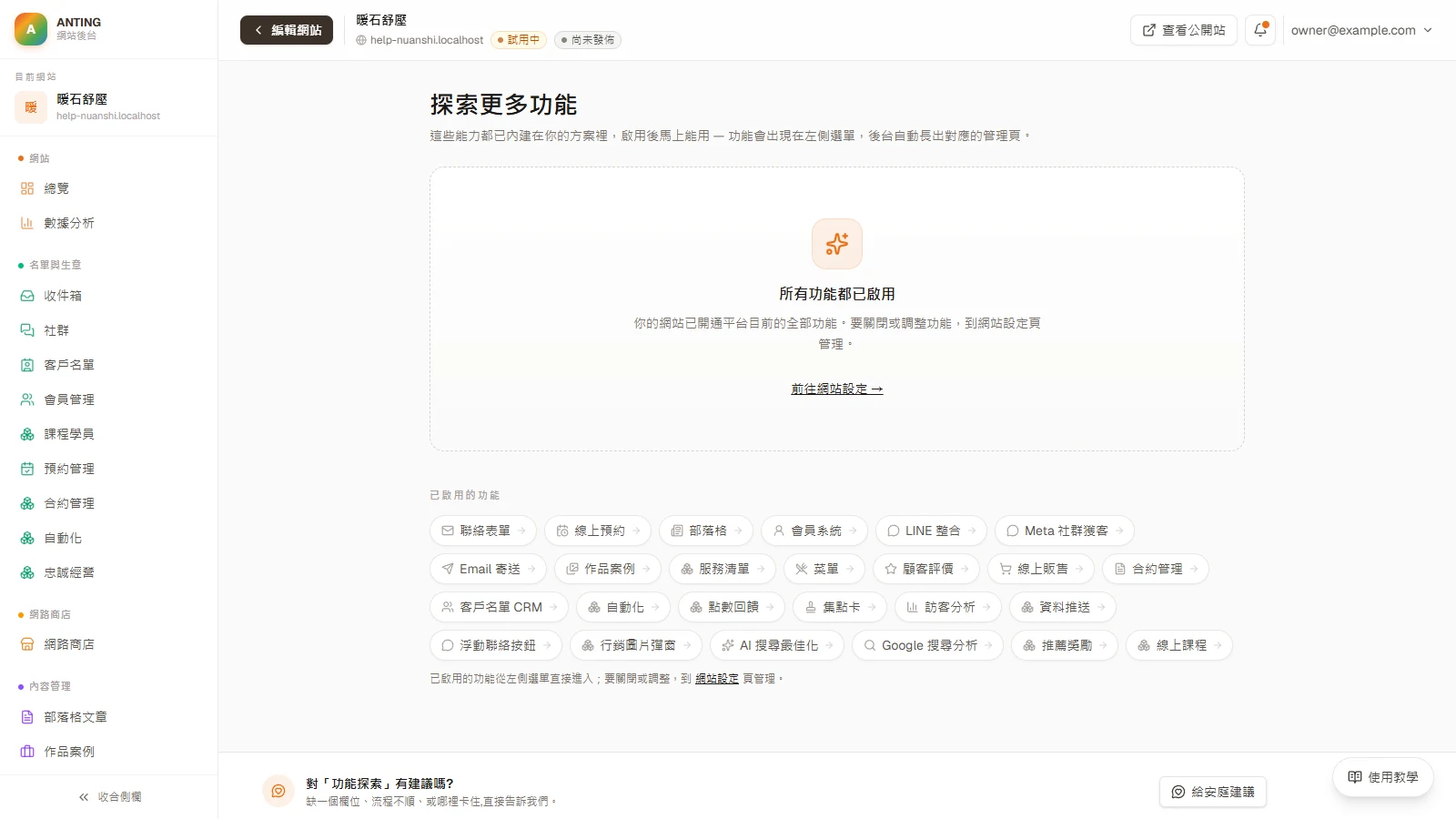Open the 聯絡表單 feature chip
Image resolution: width=1456 pixels, height=819 pixels.
(x=483, y=531)
